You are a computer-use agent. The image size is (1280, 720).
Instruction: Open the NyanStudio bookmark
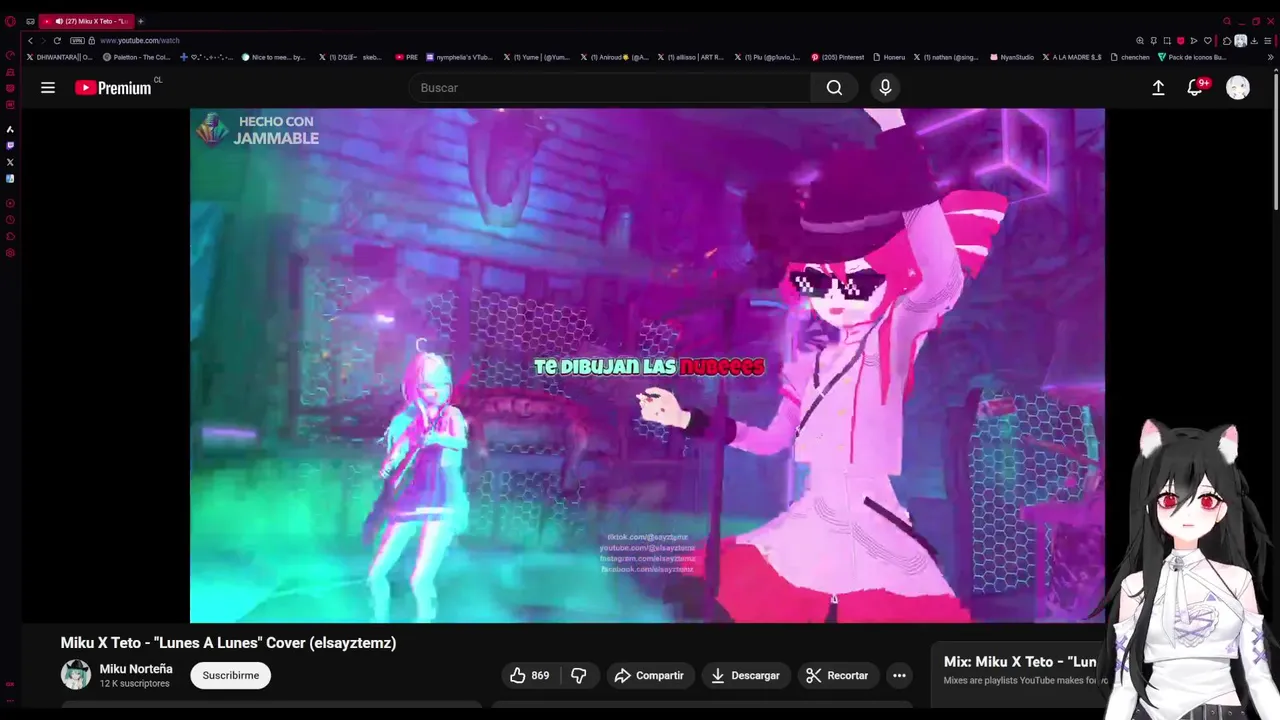pyautogui.click(x=1012, y=57)
